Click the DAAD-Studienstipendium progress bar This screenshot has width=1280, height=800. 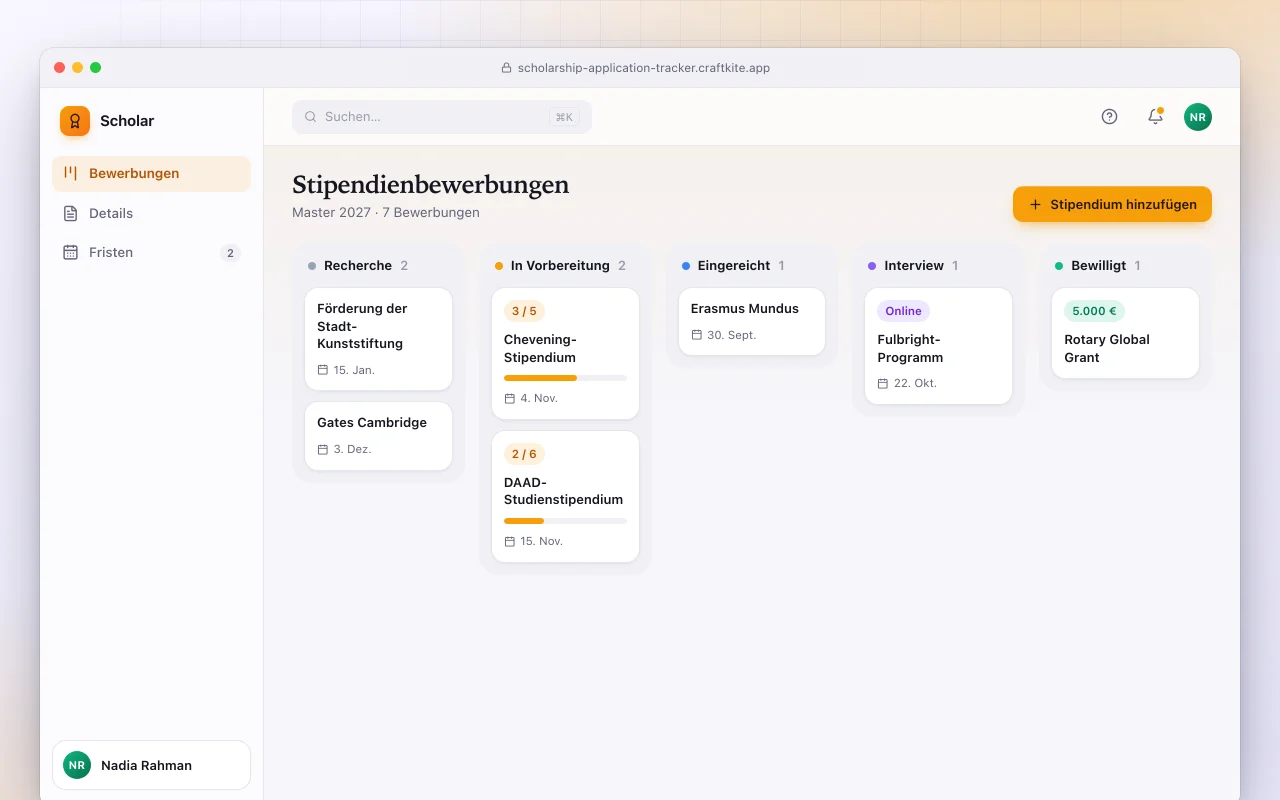click(565, 521)
